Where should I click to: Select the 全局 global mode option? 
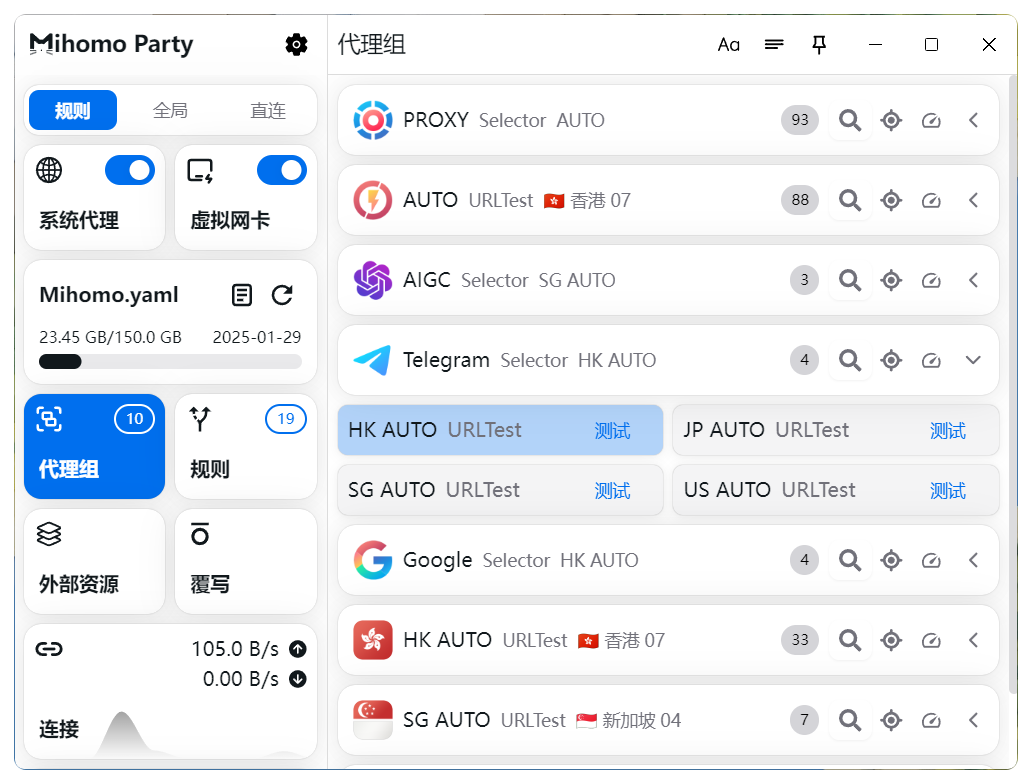170,110
